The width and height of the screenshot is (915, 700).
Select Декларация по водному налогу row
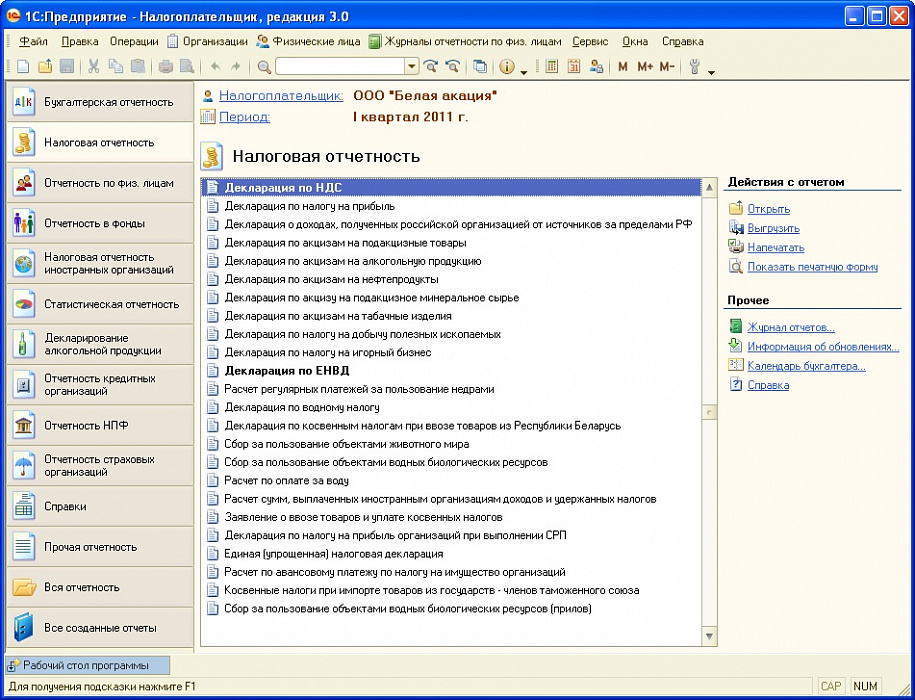[450, 407]
